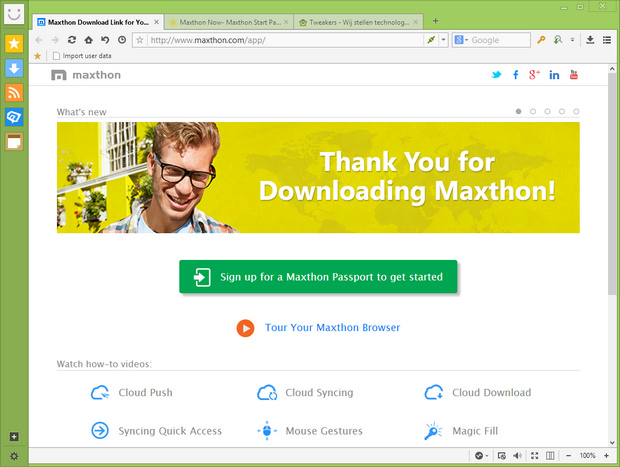Open a new tab with plus button
The height and width of the screenshot is (467, 620).
tap(435, 21)
